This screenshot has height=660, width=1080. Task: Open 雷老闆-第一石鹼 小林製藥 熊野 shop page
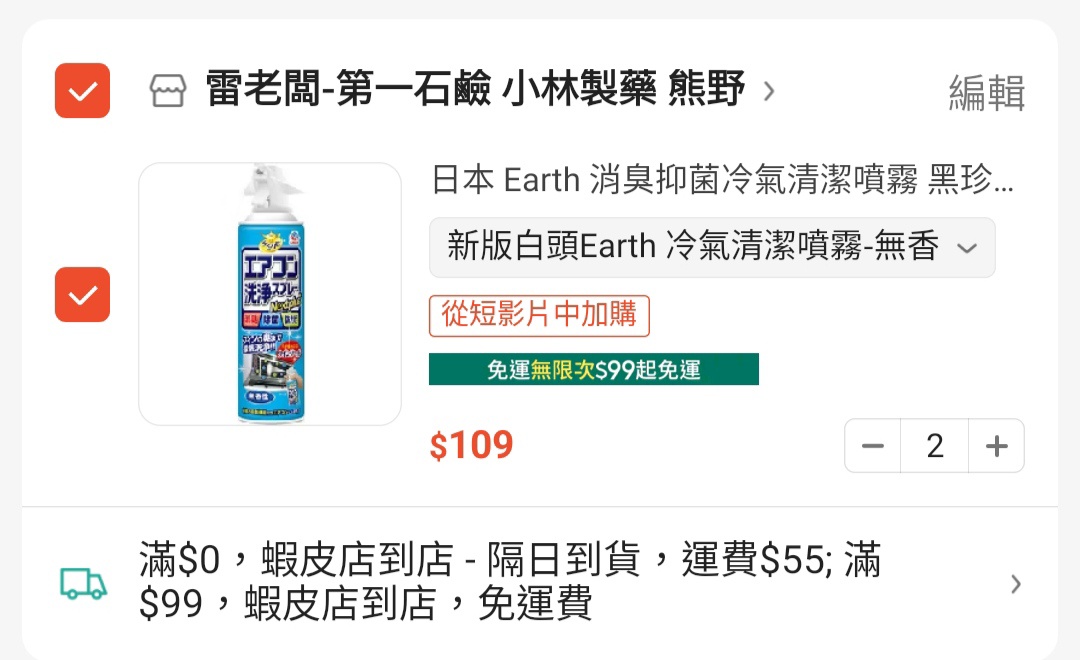pyautogui.click(x=475, y=89)
